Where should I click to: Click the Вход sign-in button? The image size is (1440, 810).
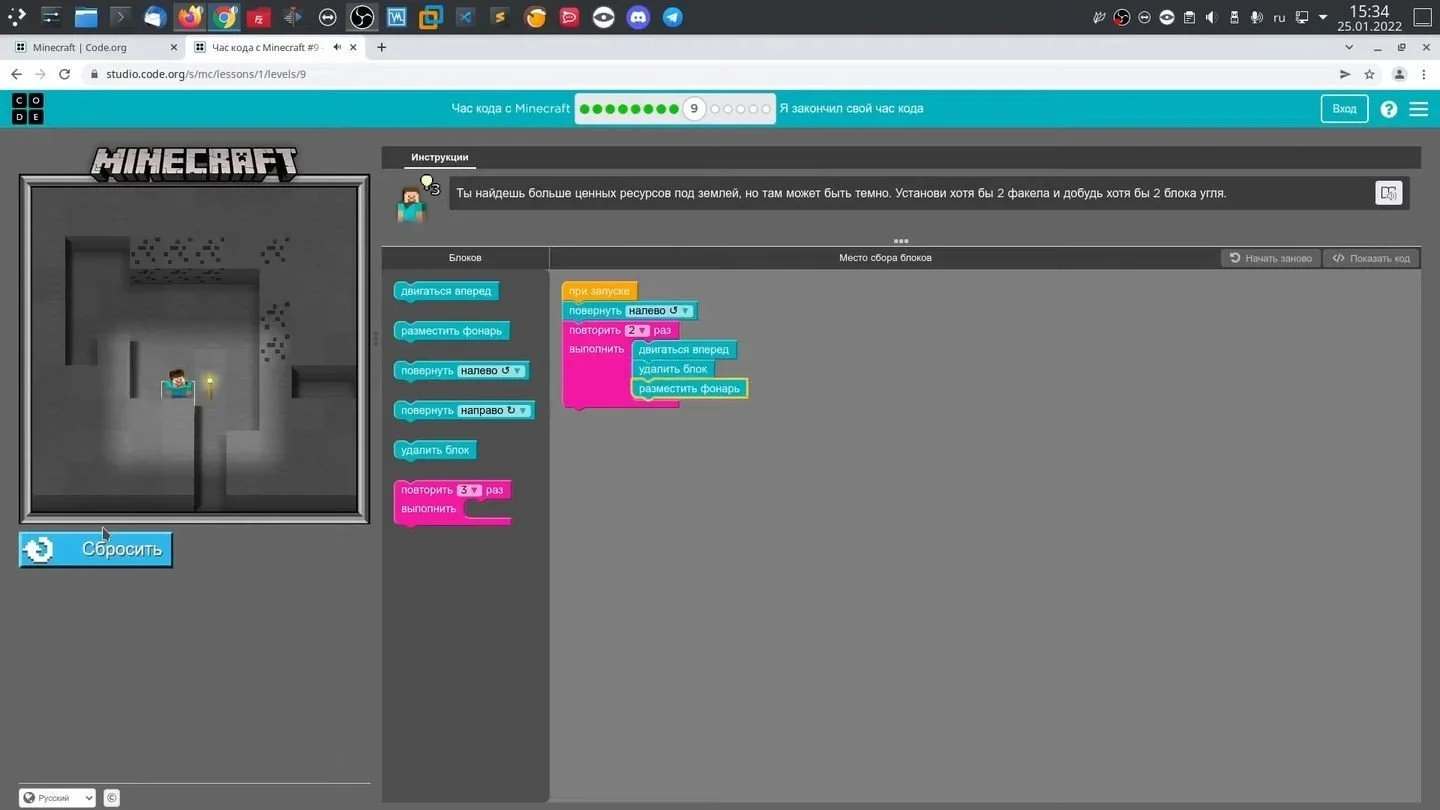[1344, 109]
